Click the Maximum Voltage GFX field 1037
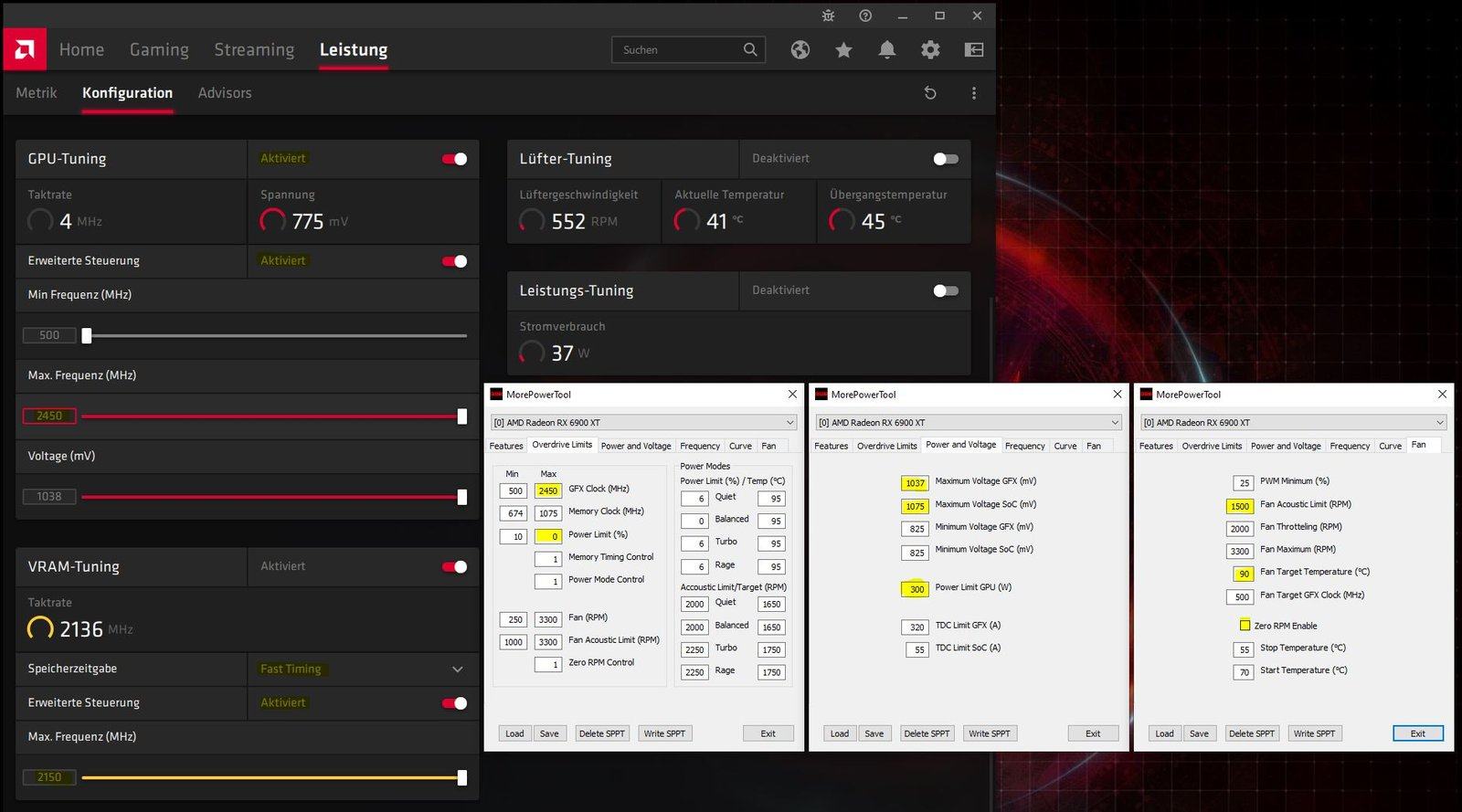1462x812 pixels. point(916,483)
